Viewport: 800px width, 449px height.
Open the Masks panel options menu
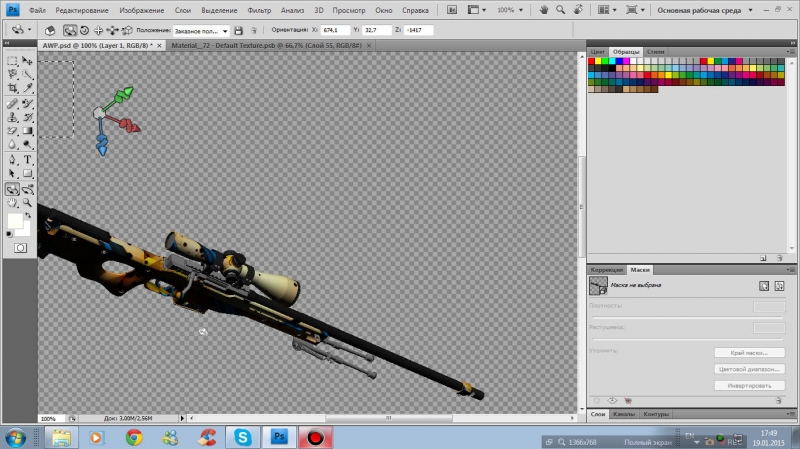coord(790,269)
